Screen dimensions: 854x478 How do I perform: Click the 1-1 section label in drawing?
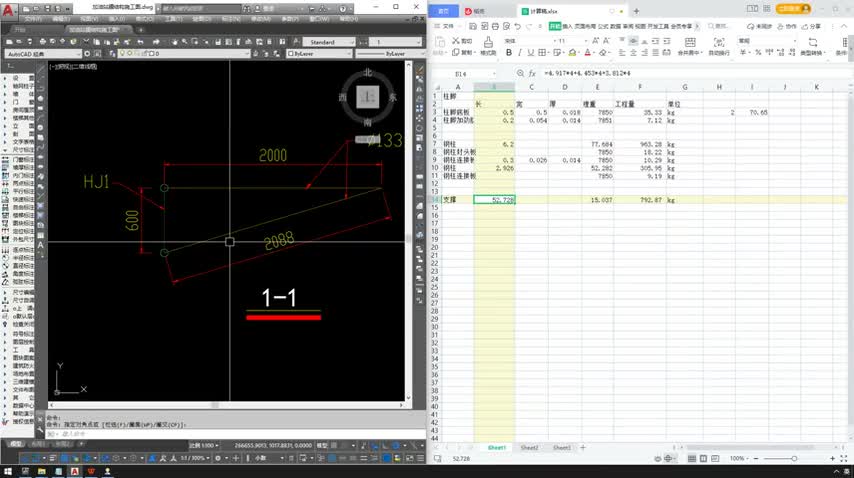pyautogui.click(x=279, y=298)
